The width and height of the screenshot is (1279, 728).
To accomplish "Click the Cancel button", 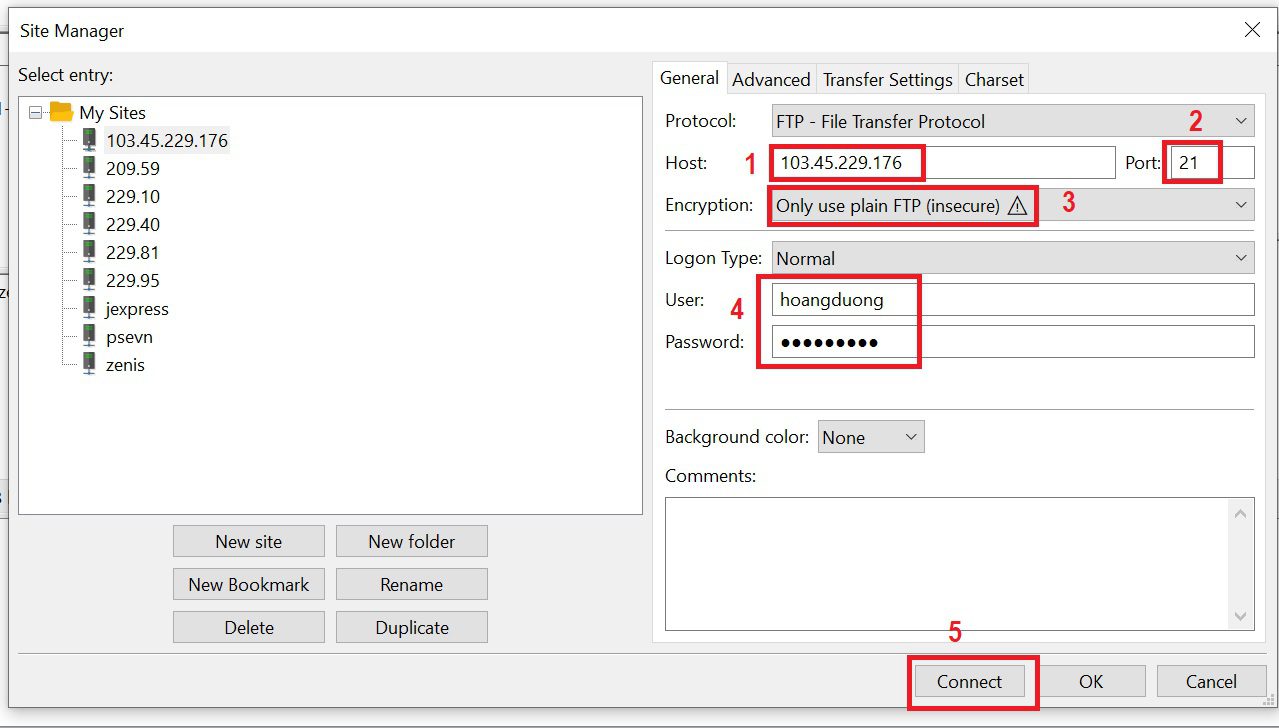I will (1211, 681).
